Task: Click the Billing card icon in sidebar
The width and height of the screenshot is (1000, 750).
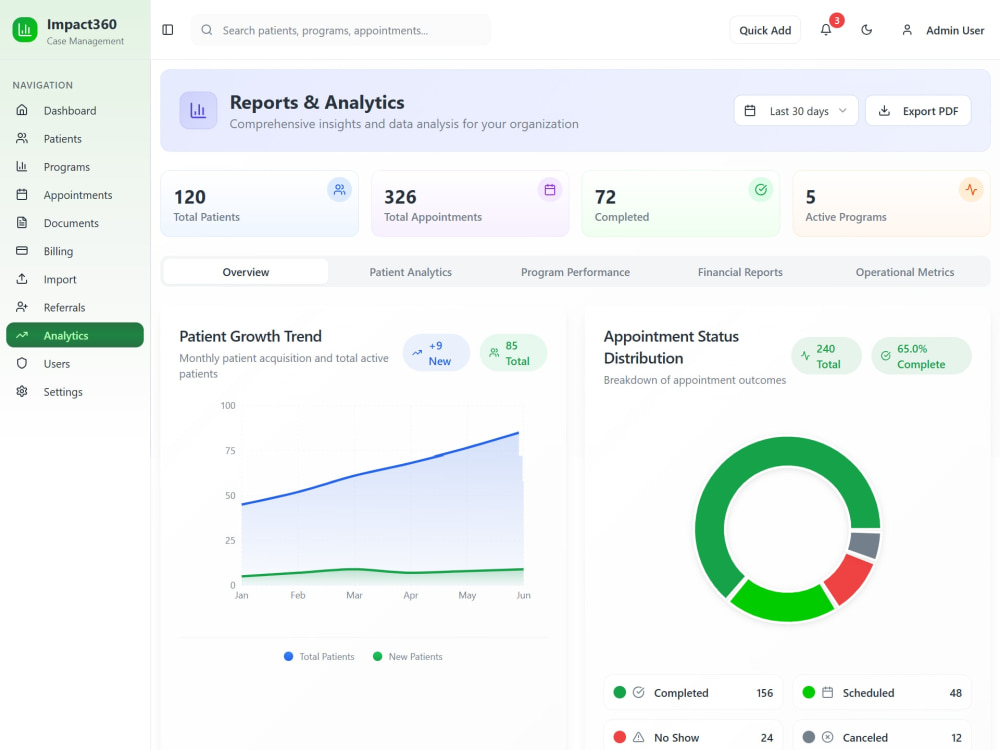Action: coord(22,250)
